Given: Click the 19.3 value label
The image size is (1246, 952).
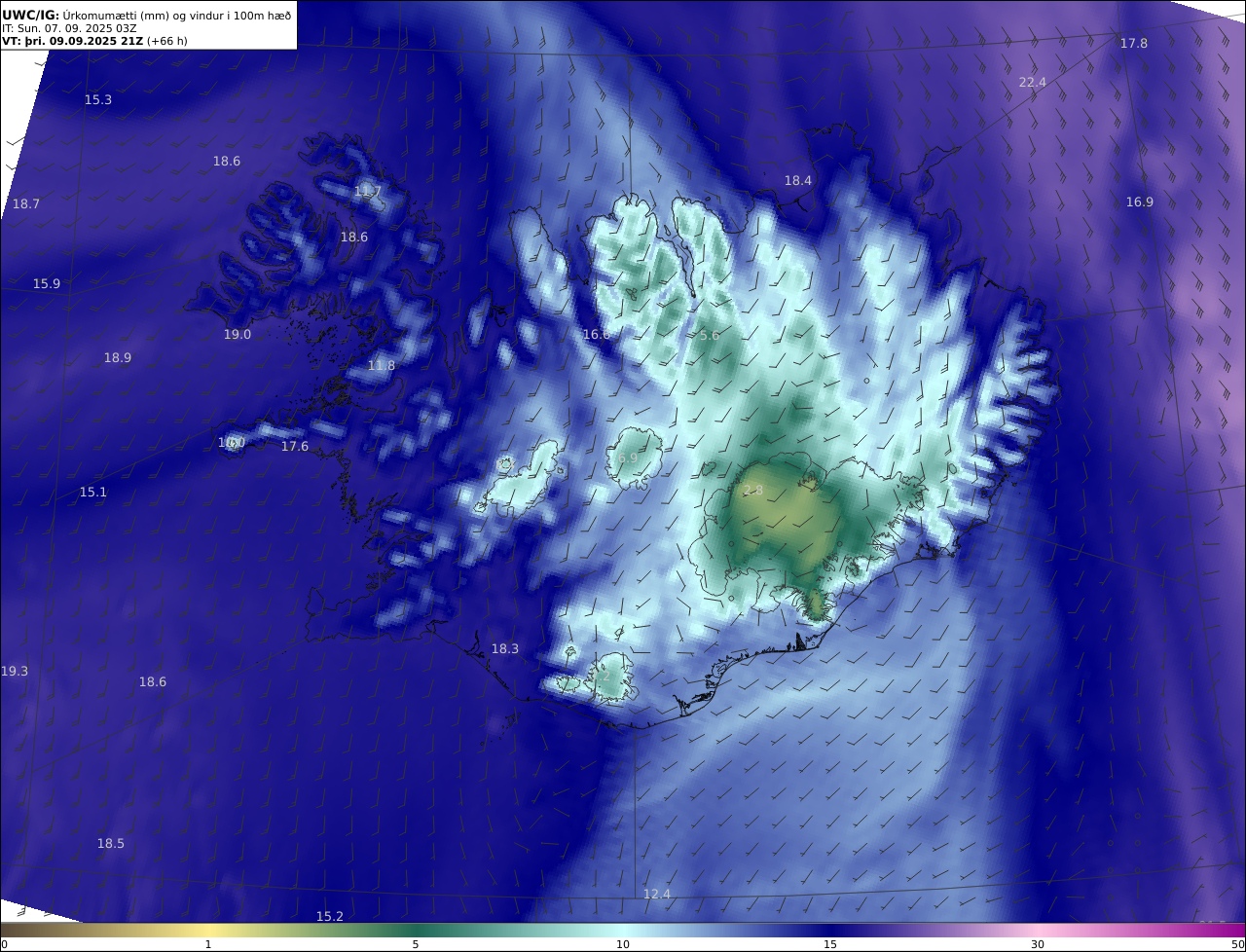Looking at the screenshot, I should point(15,672).
